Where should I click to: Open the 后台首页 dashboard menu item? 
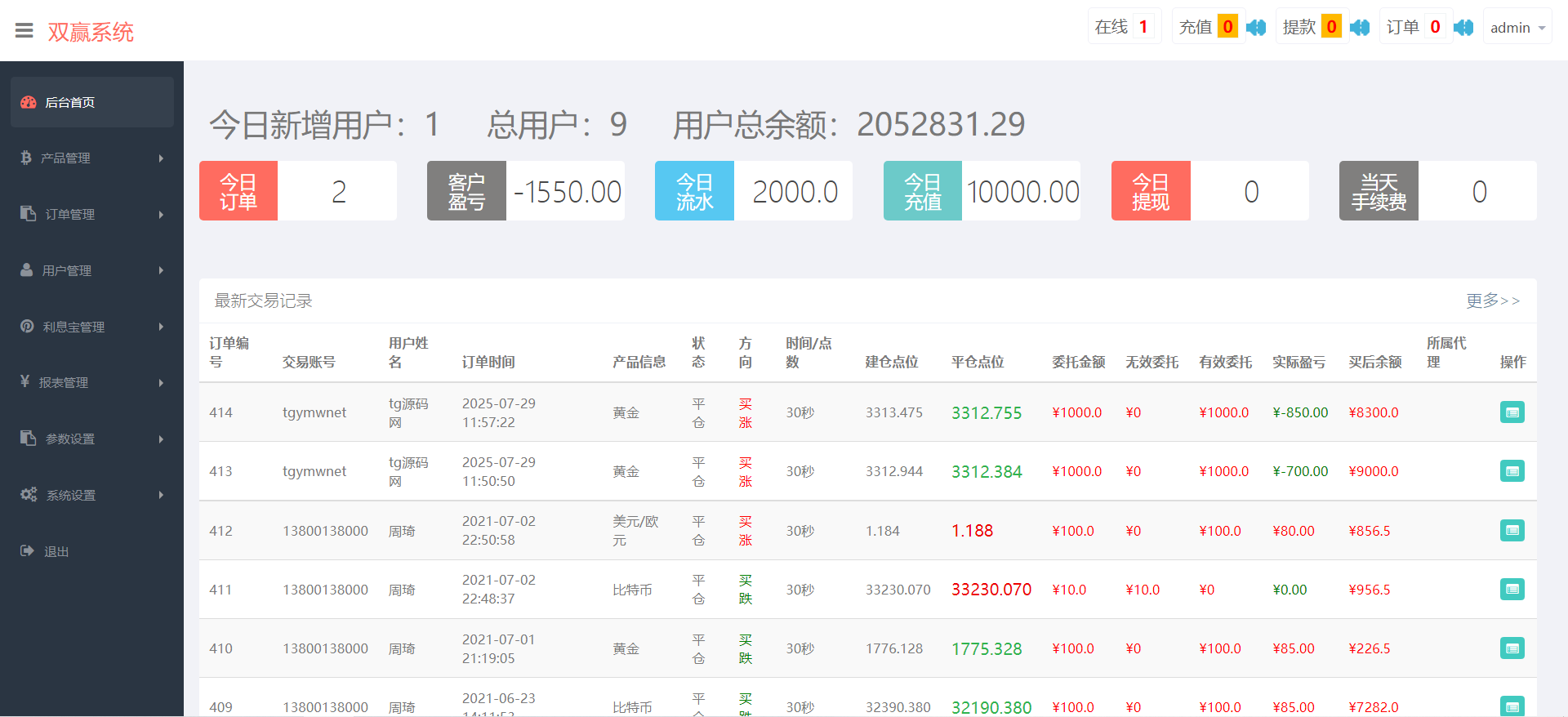click(91, 102)
